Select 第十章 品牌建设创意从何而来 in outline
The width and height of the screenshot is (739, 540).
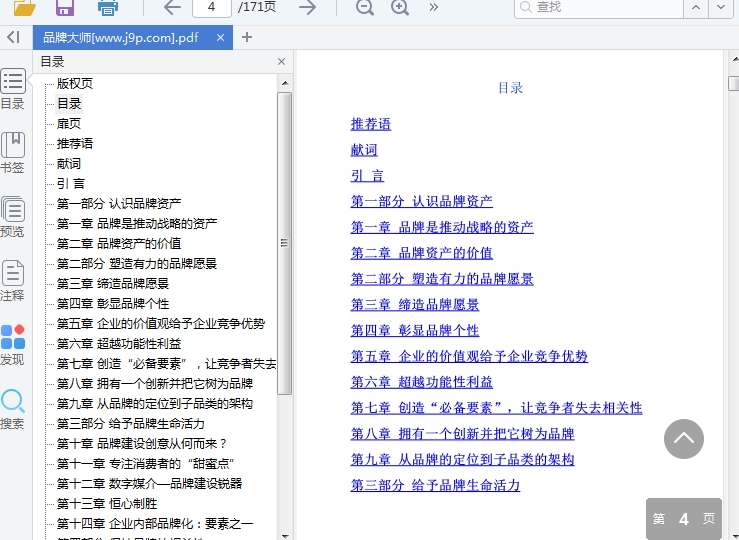(x=142, y=443)
